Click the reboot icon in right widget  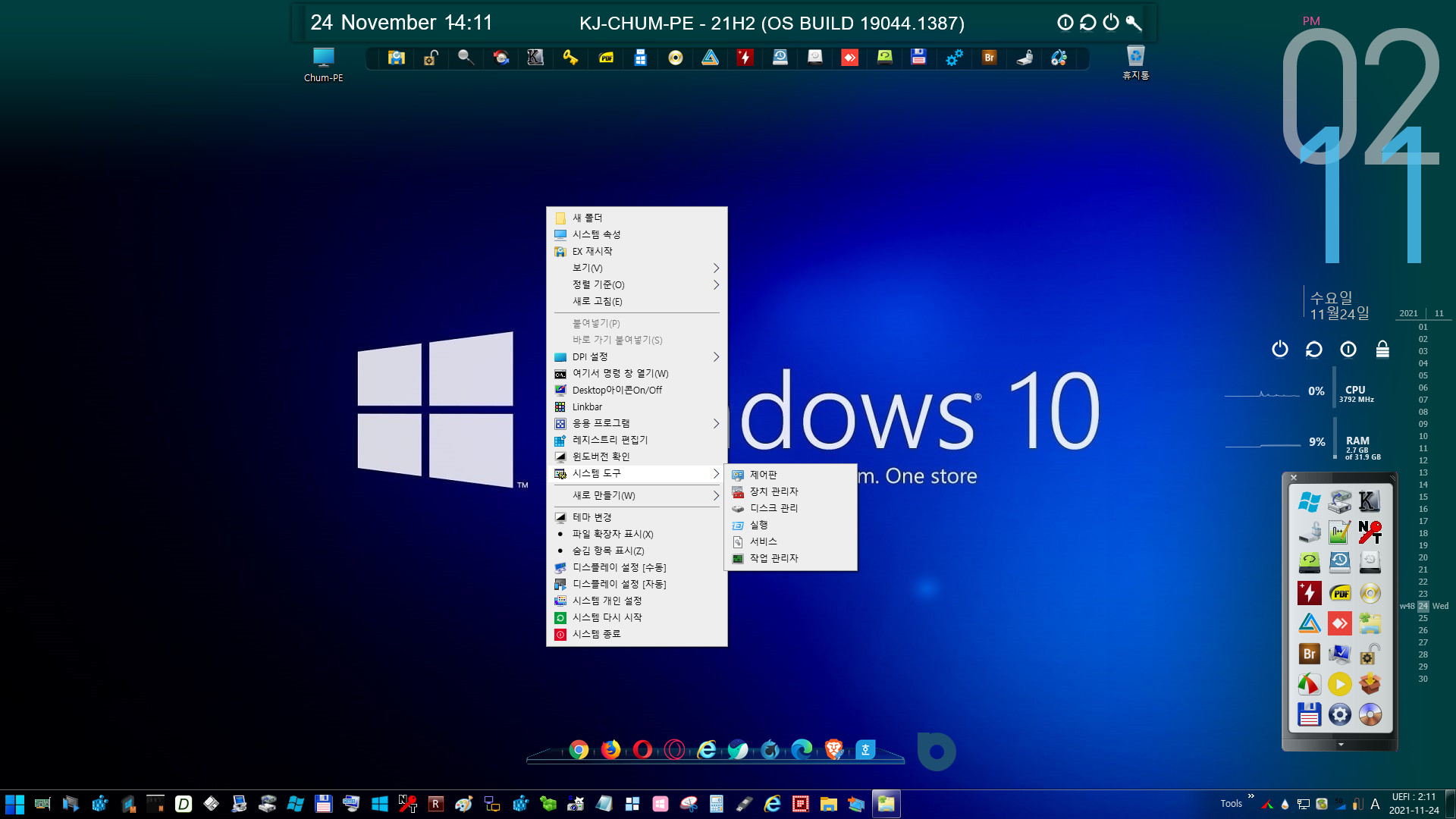tap(1314, 349)
